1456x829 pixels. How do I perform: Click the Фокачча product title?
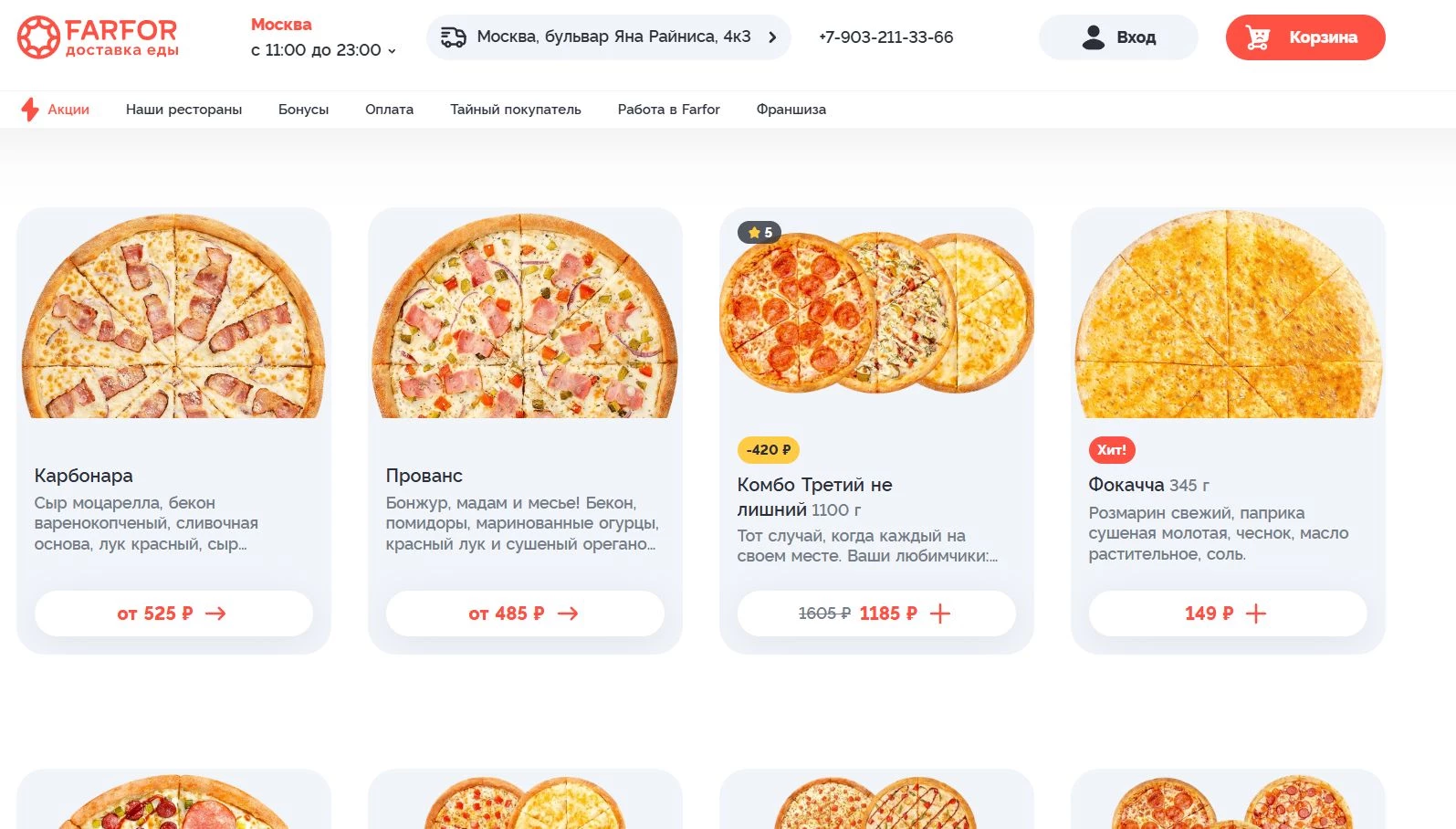[1126, 485]
